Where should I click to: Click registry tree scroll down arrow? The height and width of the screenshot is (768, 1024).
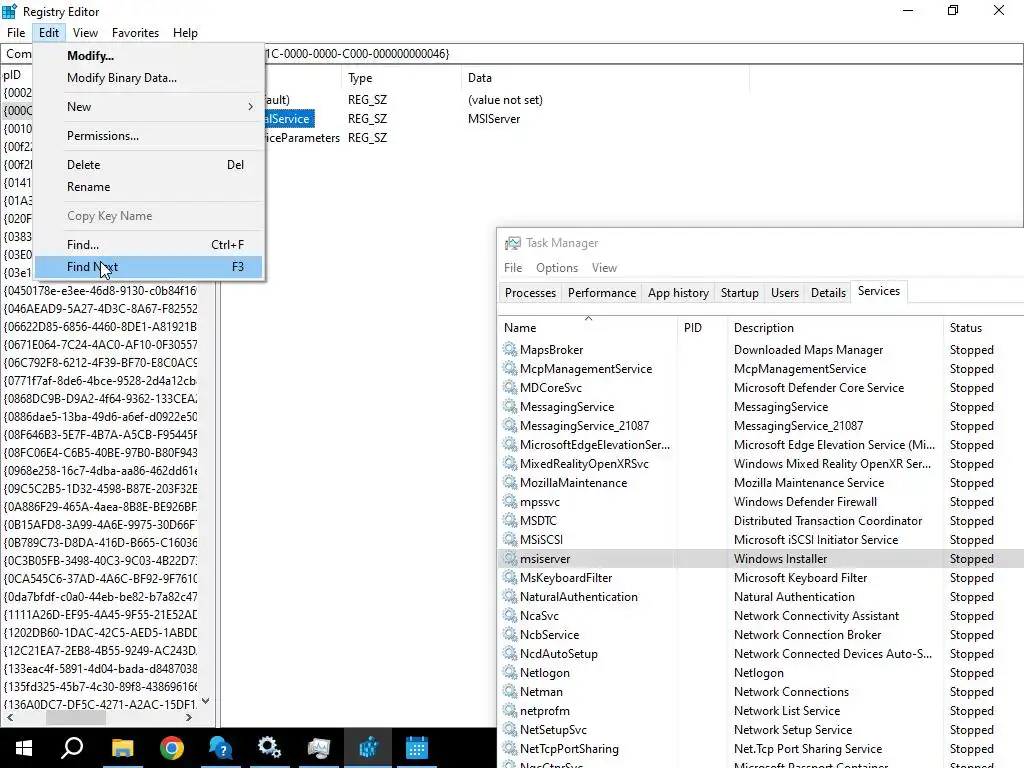pyautogui.click(x=206, y=701)
